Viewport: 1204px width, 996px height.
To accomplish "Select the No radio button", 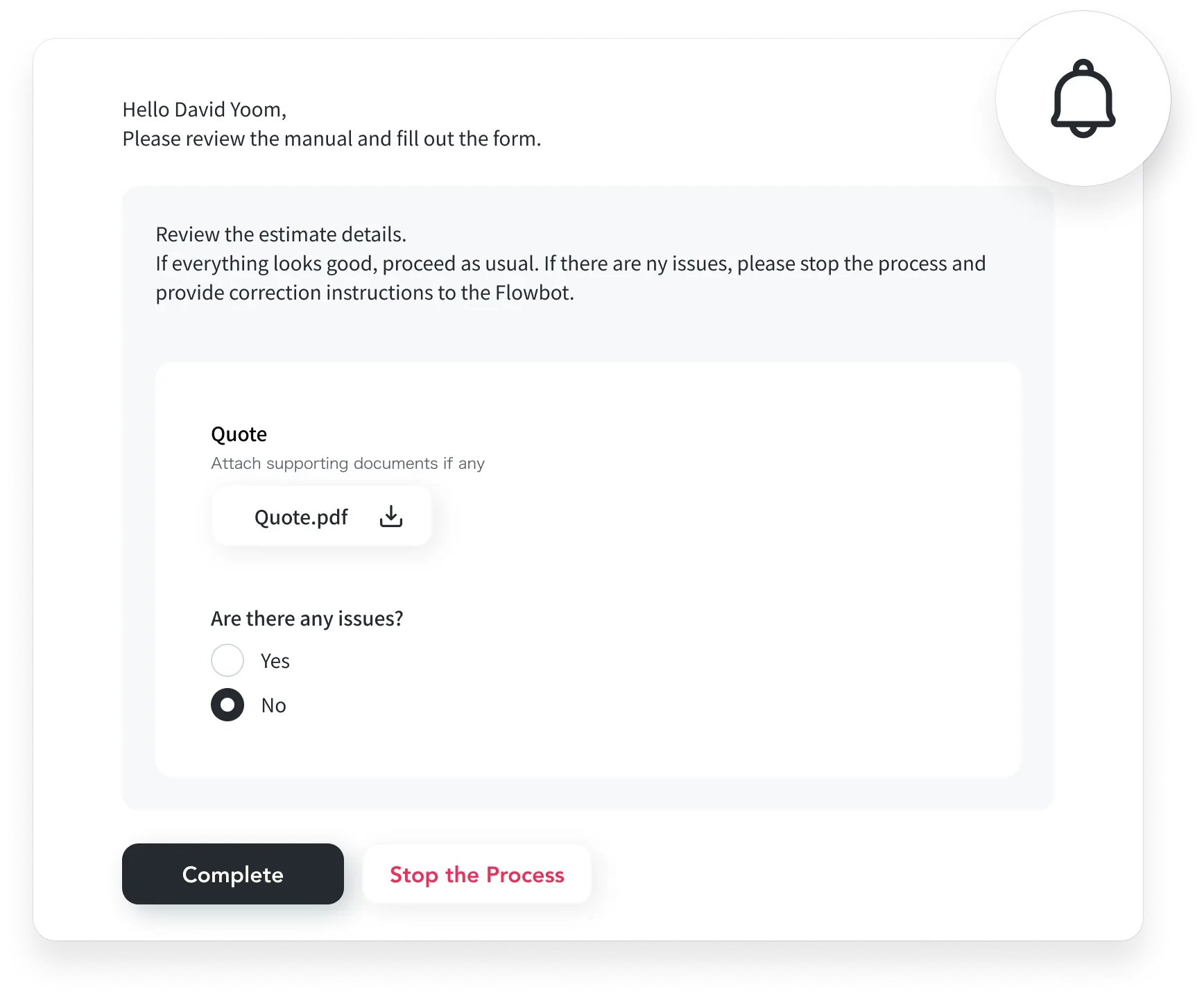I will (x=227, y=705).
